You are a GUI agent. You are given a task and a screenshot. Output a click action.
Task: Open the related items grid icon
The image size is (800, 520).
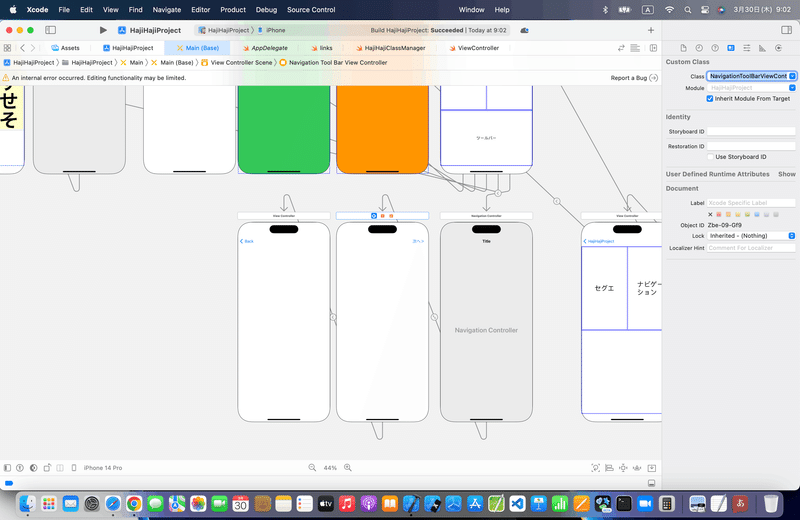[7, 48]
